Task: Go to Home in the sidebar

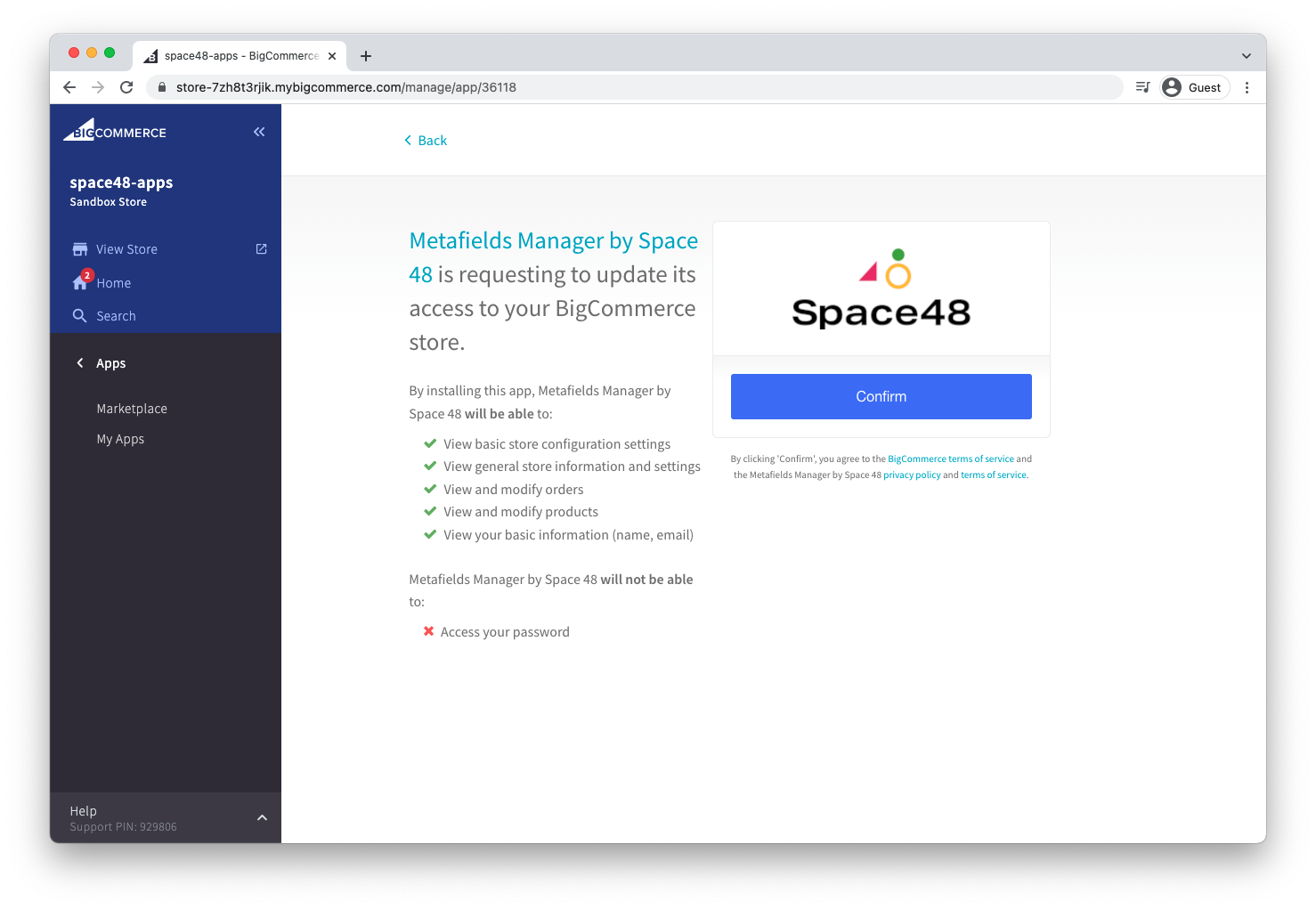Action: (x=114, y=283)
